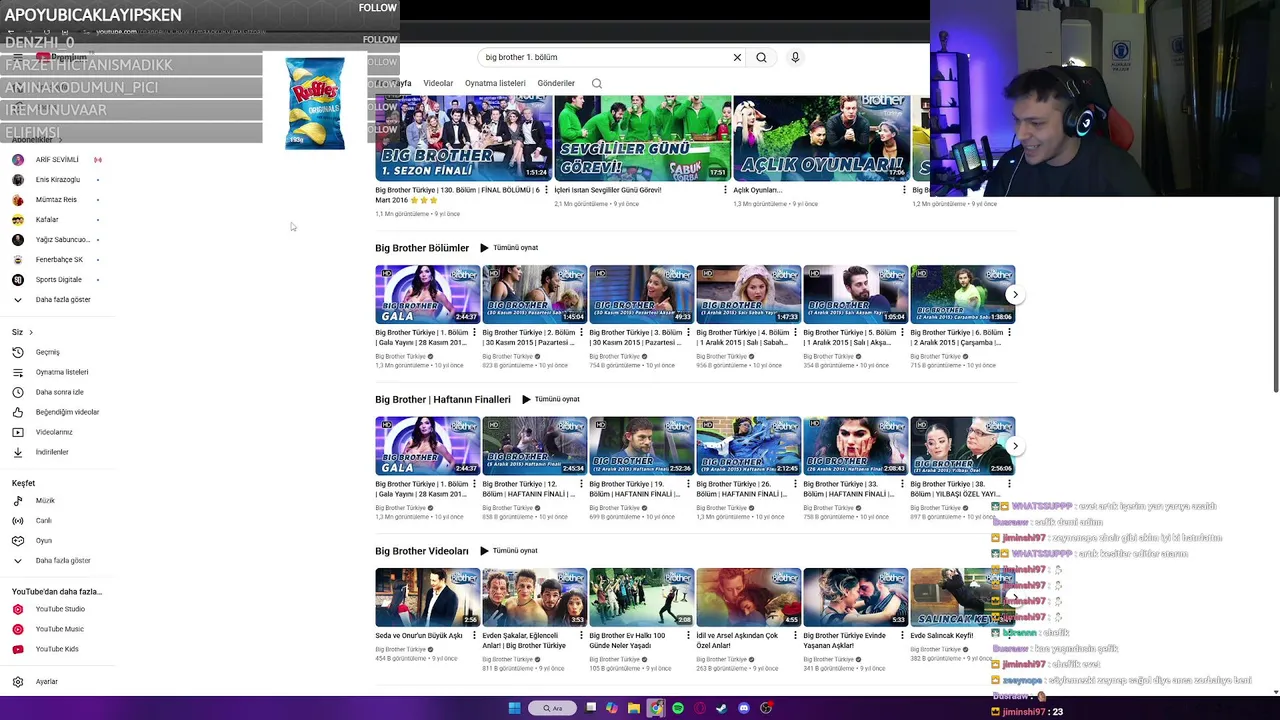Switch to Videolar tab

point(438,83)
